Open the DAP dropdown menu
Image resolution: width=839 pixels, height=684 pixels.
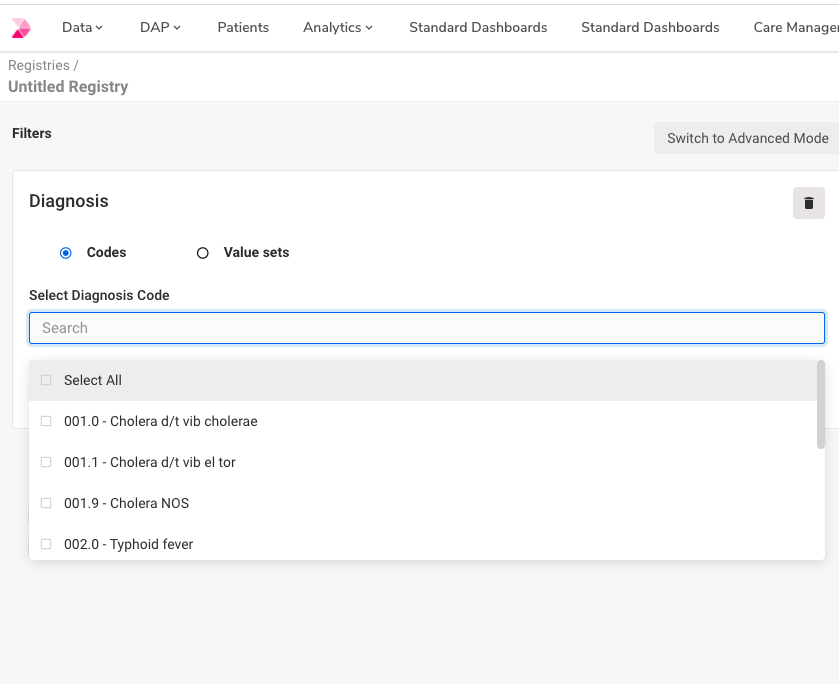pos(160,27)
